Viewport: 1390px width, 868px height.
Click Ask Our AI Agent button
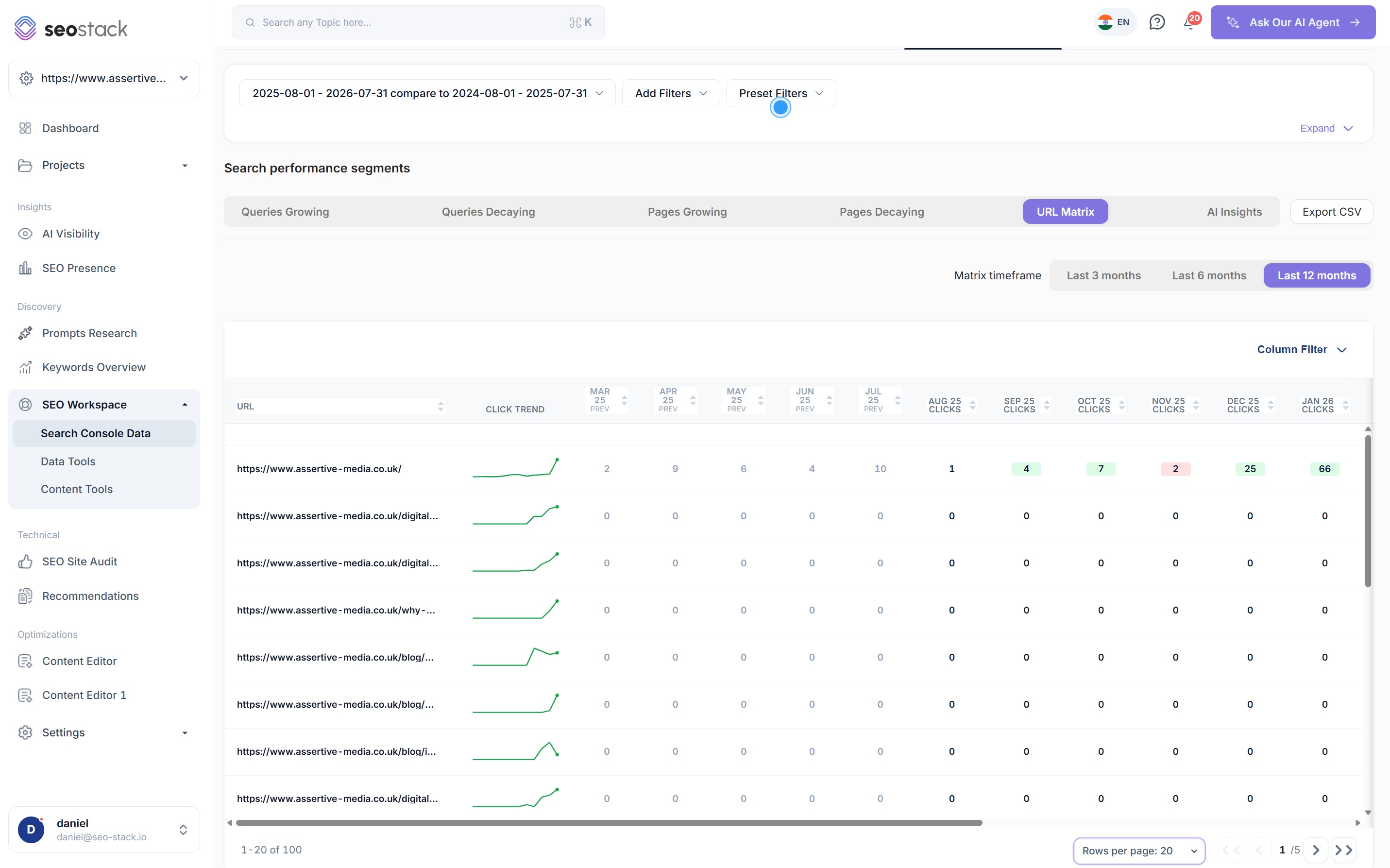point(1292,22)
